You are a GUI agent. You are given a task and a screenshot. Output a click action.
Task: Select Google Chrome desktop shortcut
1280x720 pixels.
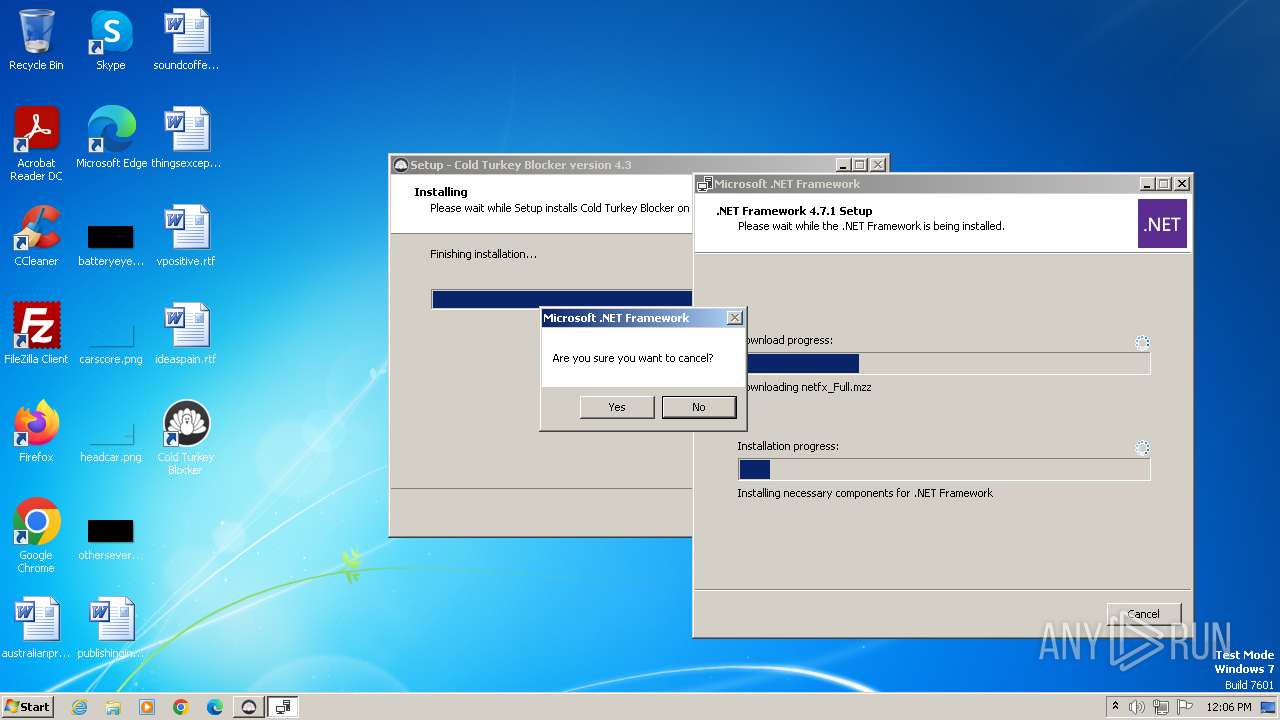(36, 536)
